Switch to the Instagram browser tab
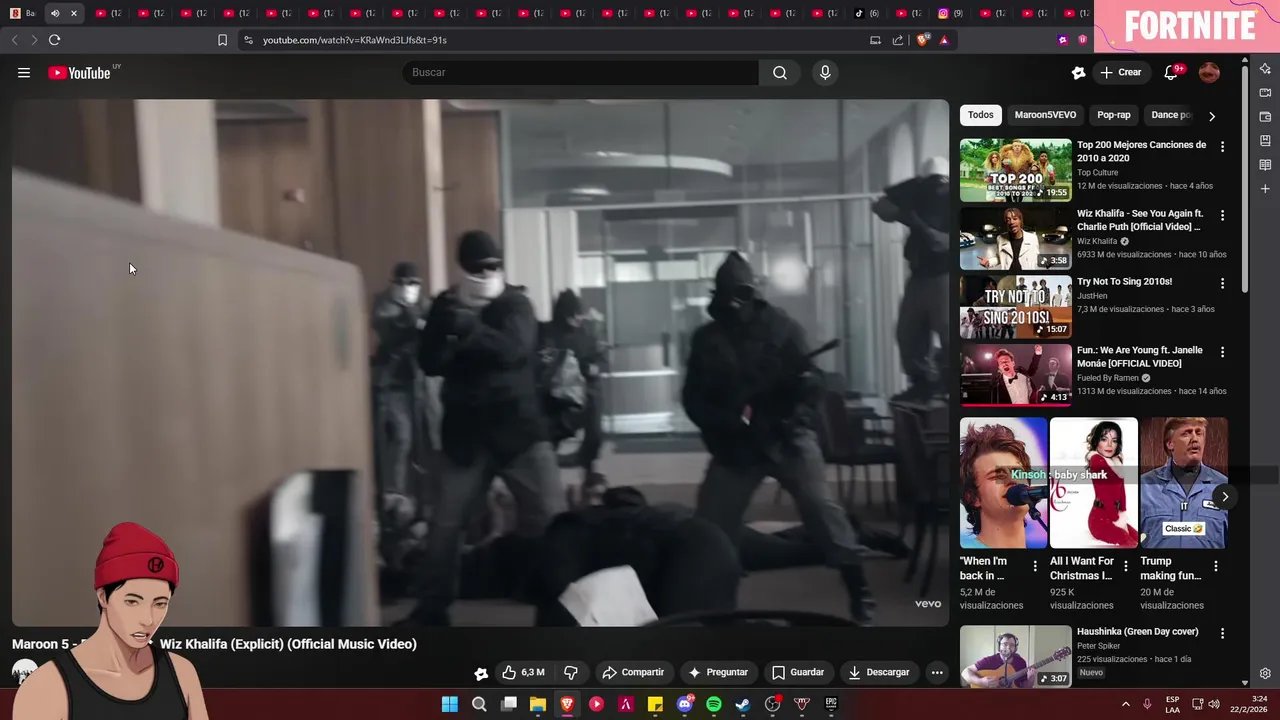 tap(950, 13)
